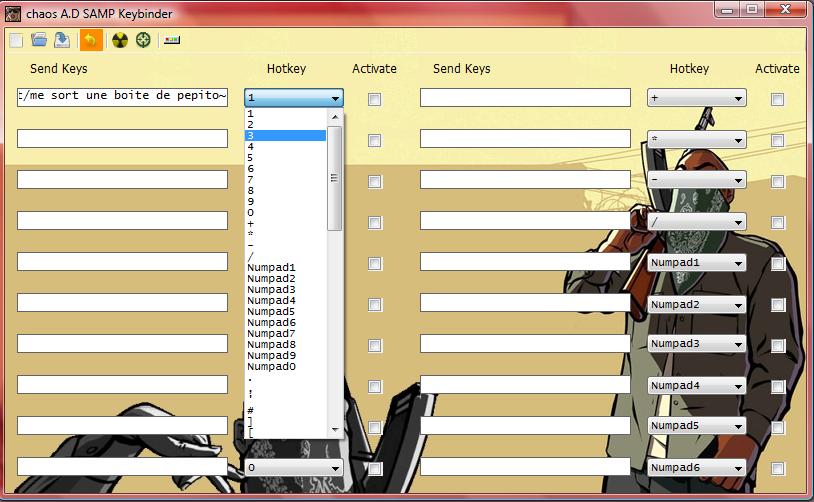Open the * hotkey dropdown
Screen dimensions: 814x502
(697, 139)
